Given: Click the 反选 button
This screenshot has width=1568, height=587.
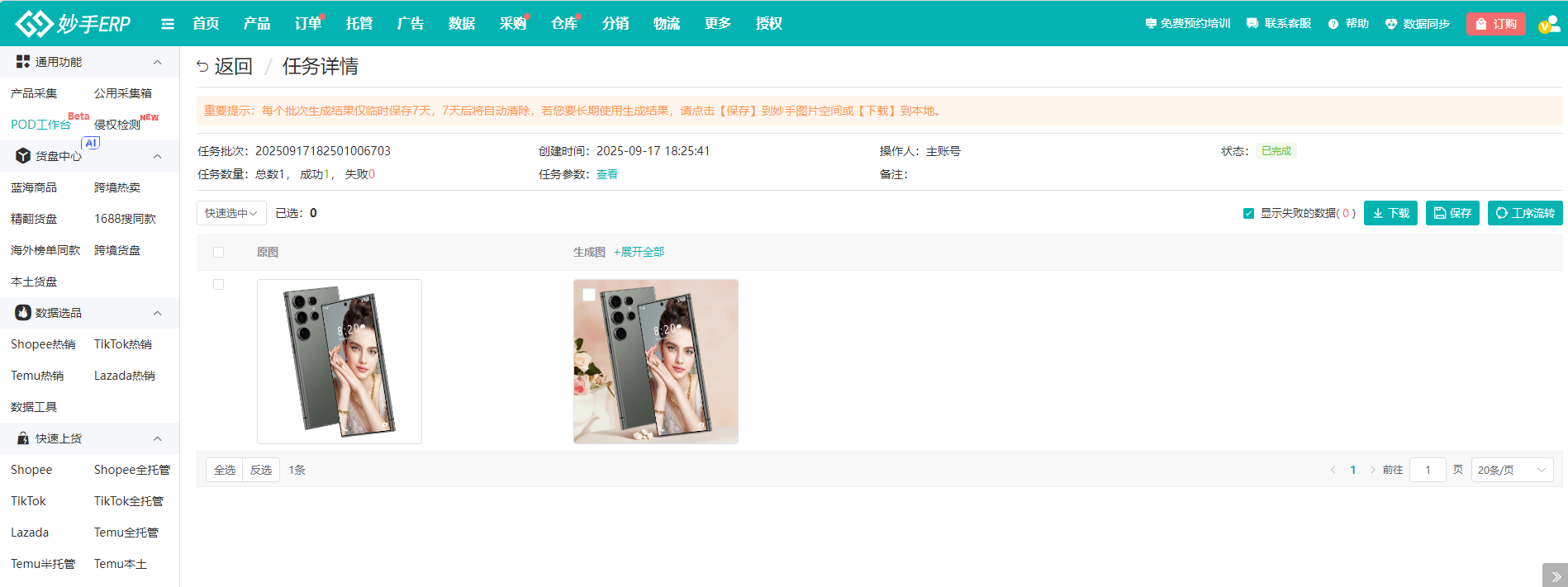Looking at the screenshot, I should point(261,470).
